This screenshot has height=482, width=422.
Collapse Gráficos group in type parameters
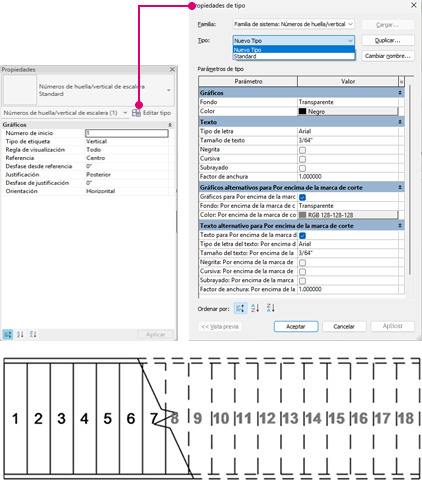400,93
